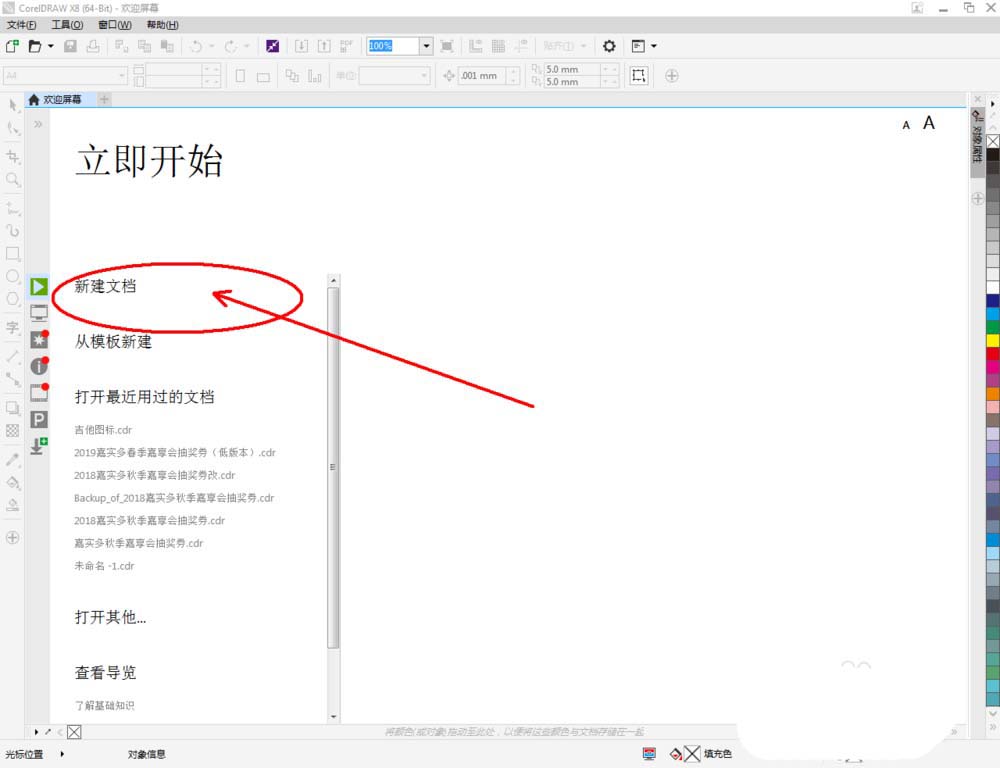Click the Save disk icon
The height and width of the screenshot is (768, 1000).
[70, 46]
